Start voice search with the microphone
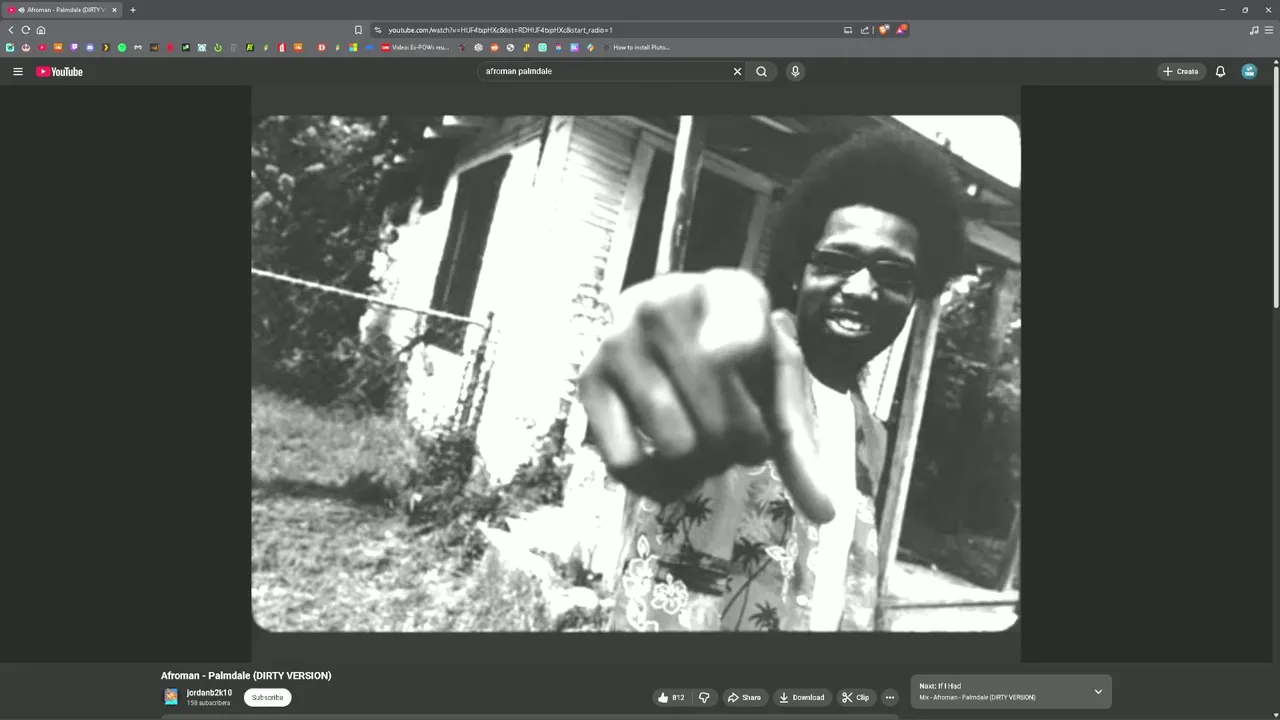The height and width of the screenshot is (720, 1280). [795, 71]
